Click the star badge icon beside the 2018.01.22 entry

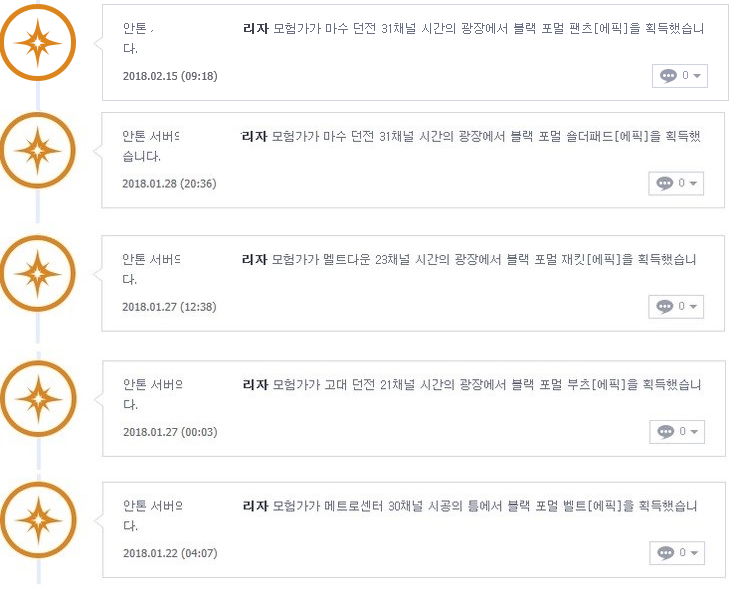point(38,520)
